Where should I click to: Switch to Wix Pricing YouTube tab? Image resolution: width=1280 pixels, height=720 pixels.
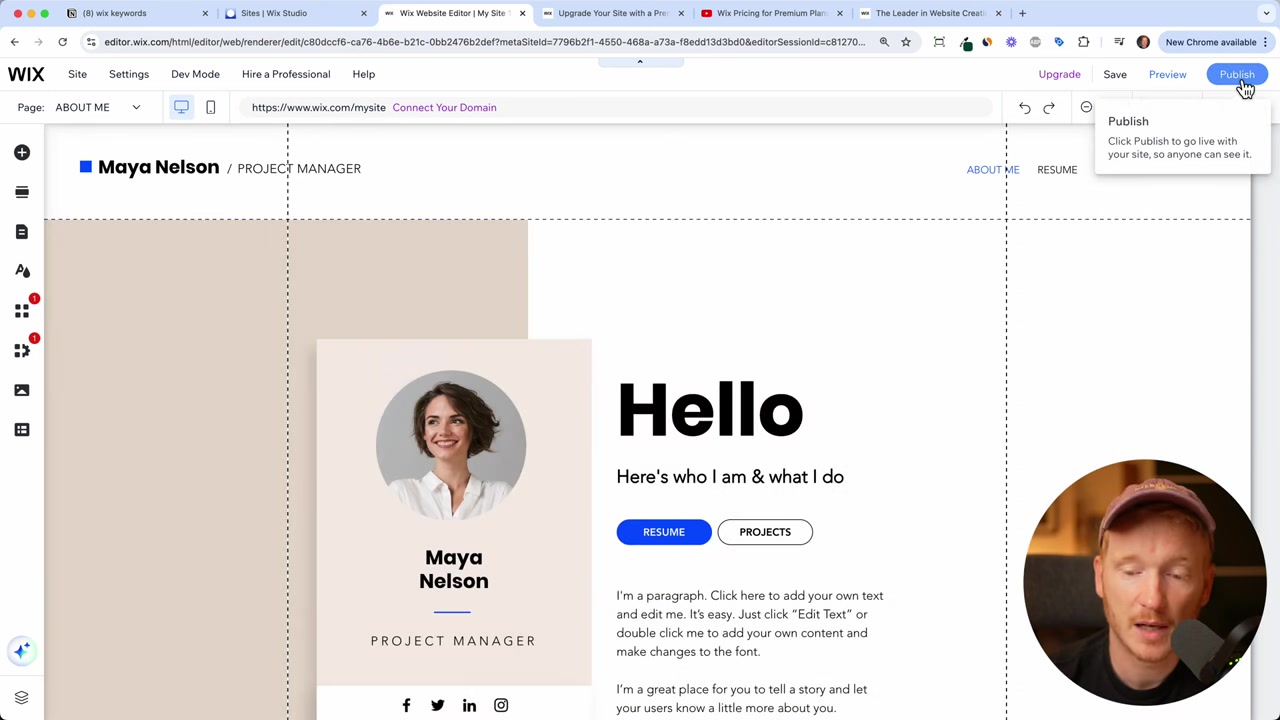coord(772,13)
